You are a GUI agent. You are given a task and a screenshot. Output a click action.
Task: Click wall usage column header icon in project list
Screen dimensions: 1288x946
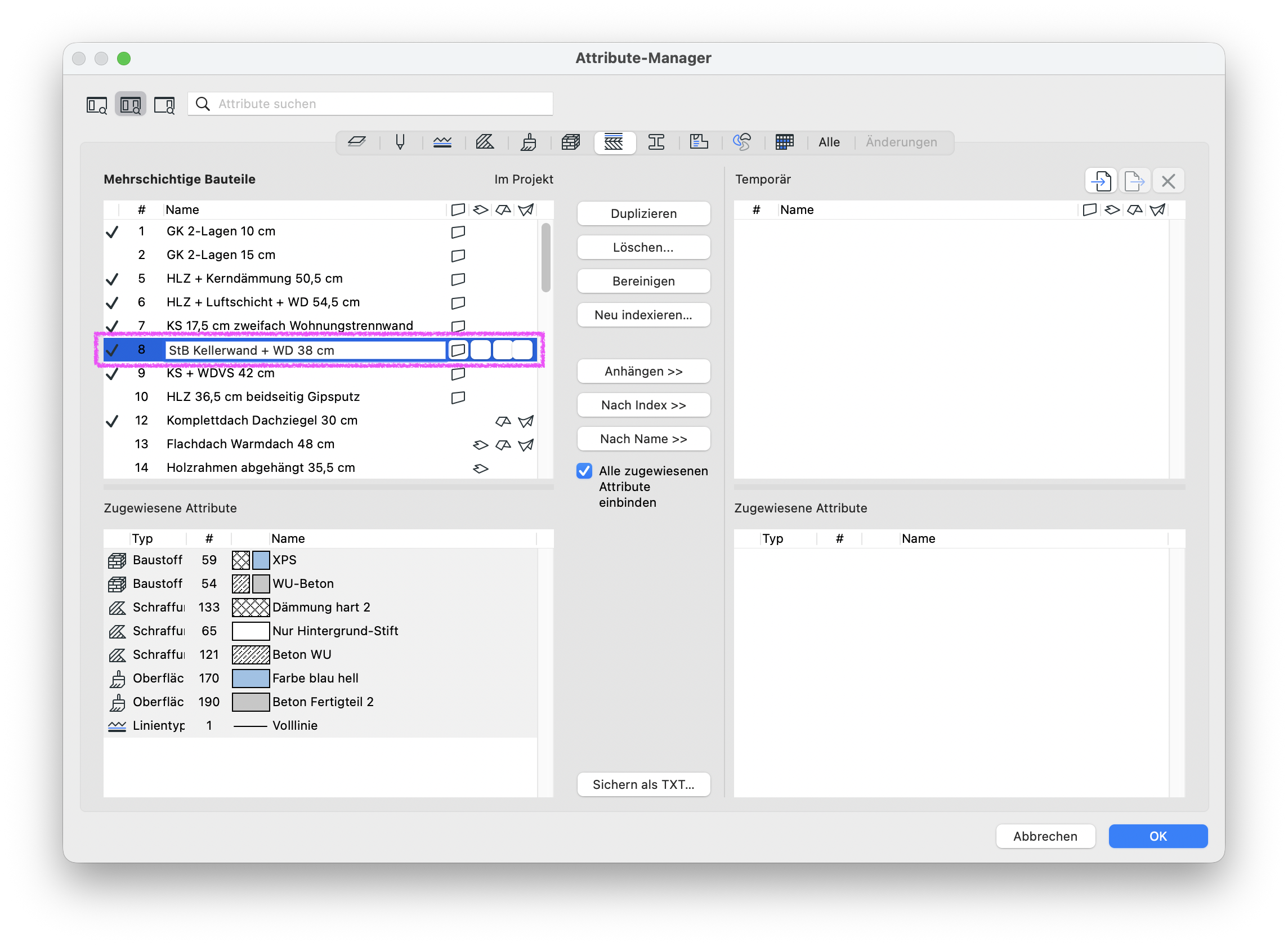coord(457,209)
